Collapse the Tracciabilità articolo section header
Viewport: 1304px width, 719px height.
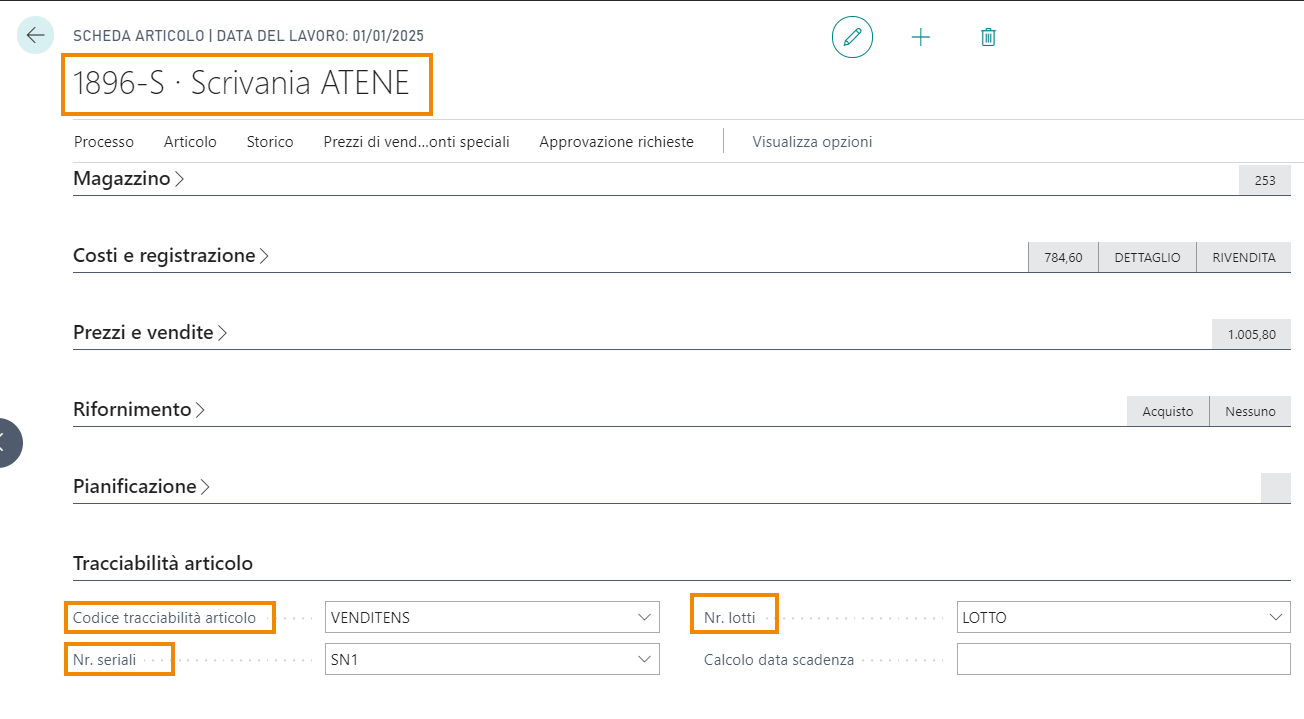tap(163, 564)
